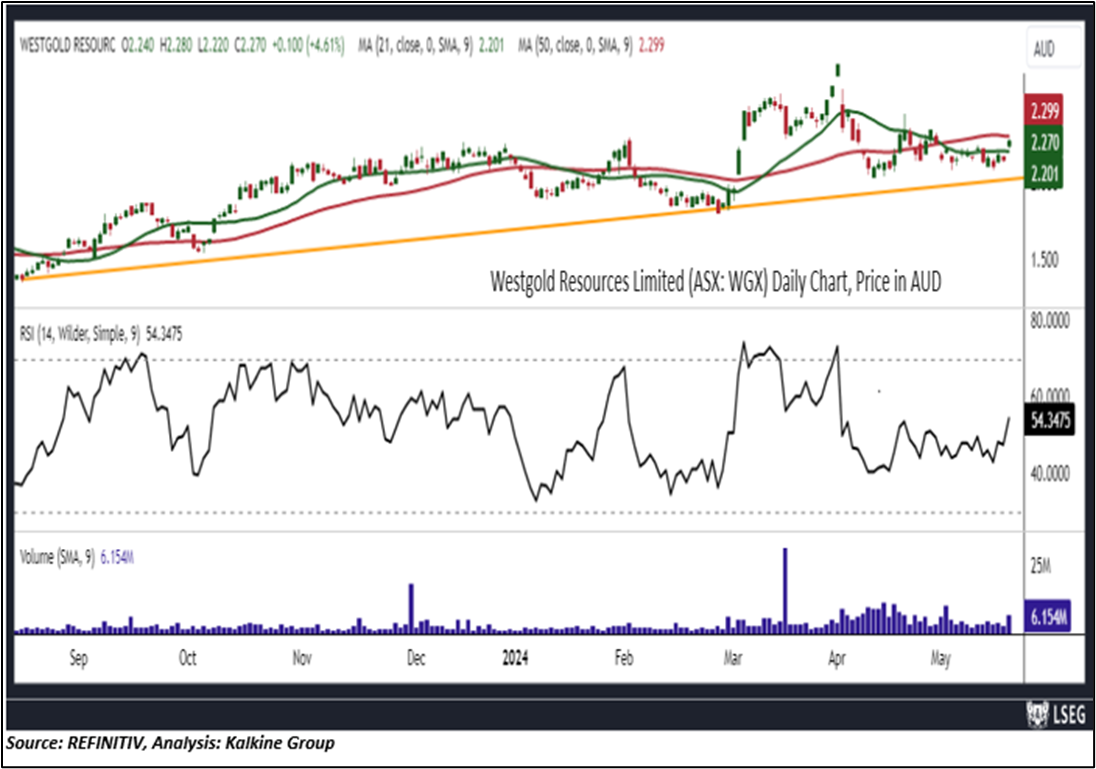1096x769 pixels.
Task: Click the 6.154M volume tag on axis
Action: [1047, 617]
